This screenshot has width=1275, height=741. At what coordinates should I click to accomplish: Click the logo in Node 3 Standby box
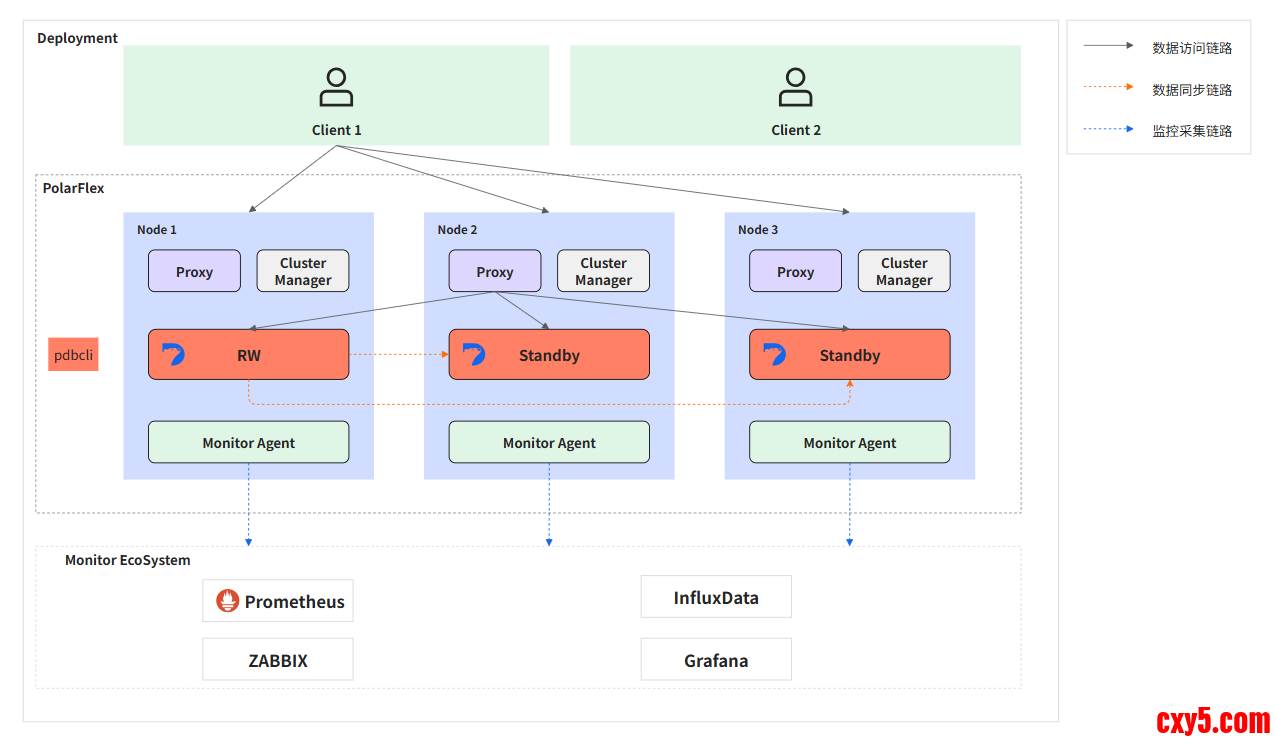(775, 354)
